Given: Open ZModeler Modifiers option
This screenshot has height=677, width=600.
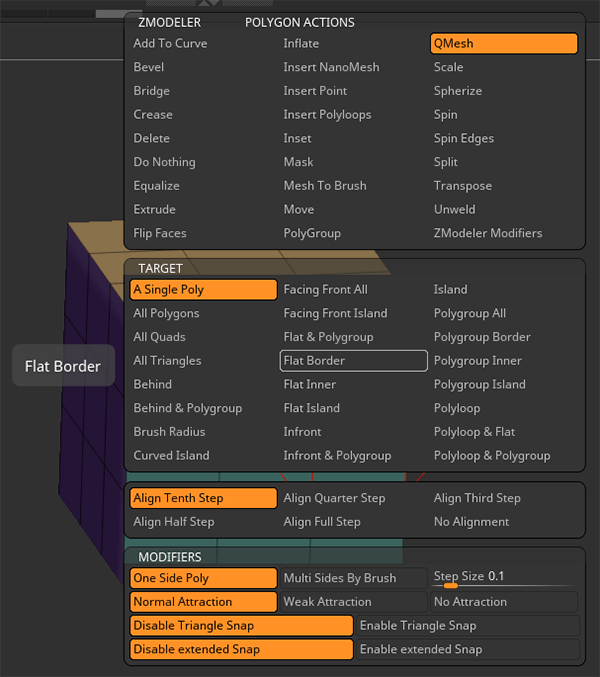Looking at the screenshot, I should pyautogui.click(x=488, y=234).
